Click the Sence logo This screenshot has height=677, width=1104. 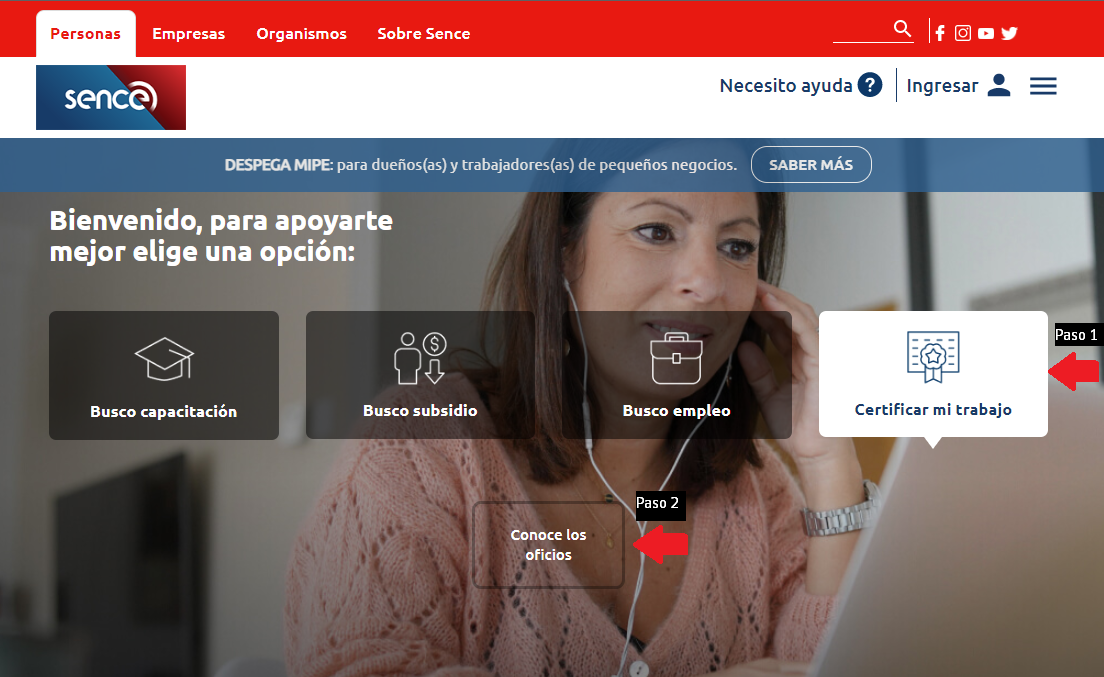point(111,98)
